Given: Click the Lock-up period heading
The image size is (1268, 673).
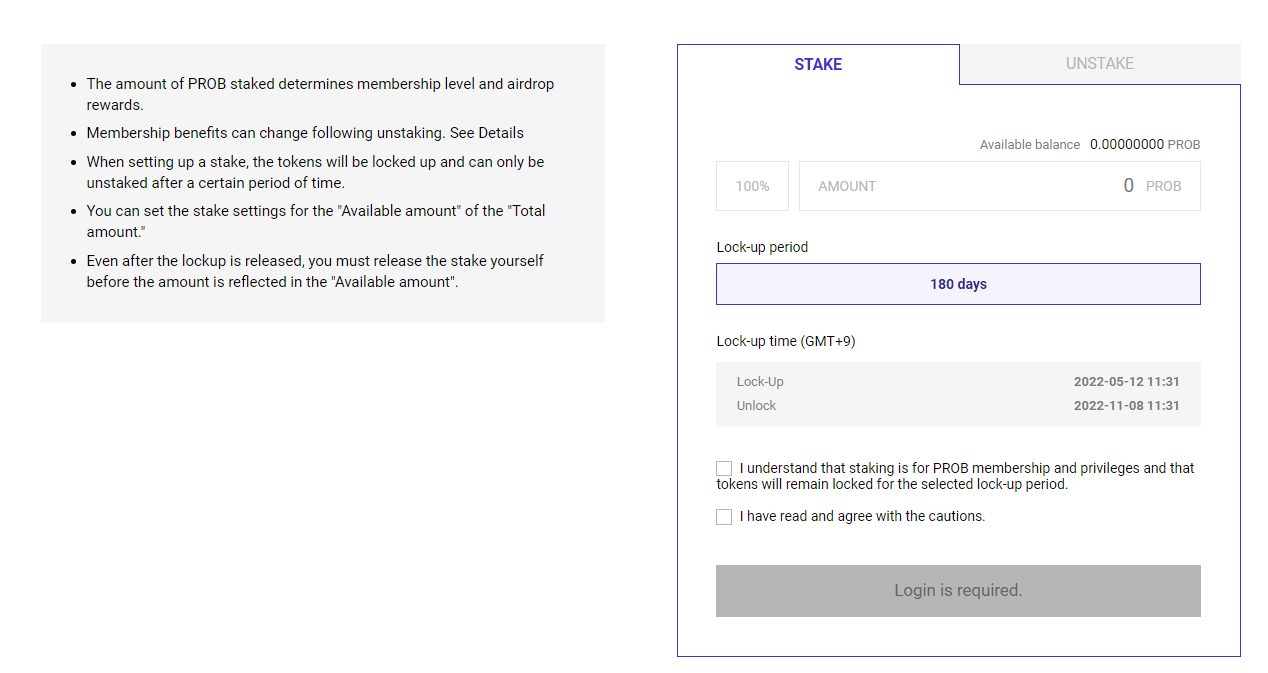Looking at the screenshot, I should (x=762, y=247).
